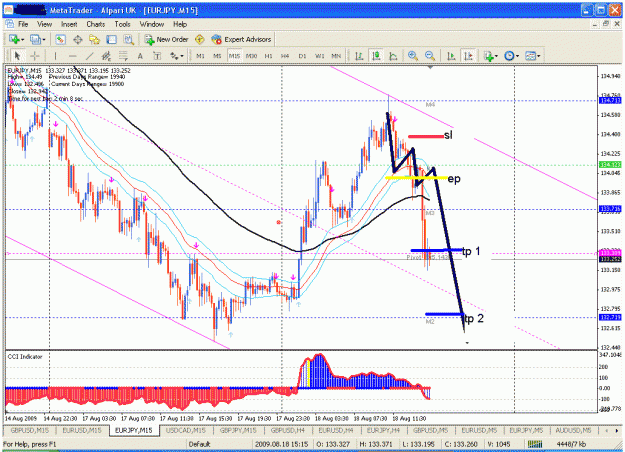Select the Text 'A' drawing tool

click(x=140, y=56)
